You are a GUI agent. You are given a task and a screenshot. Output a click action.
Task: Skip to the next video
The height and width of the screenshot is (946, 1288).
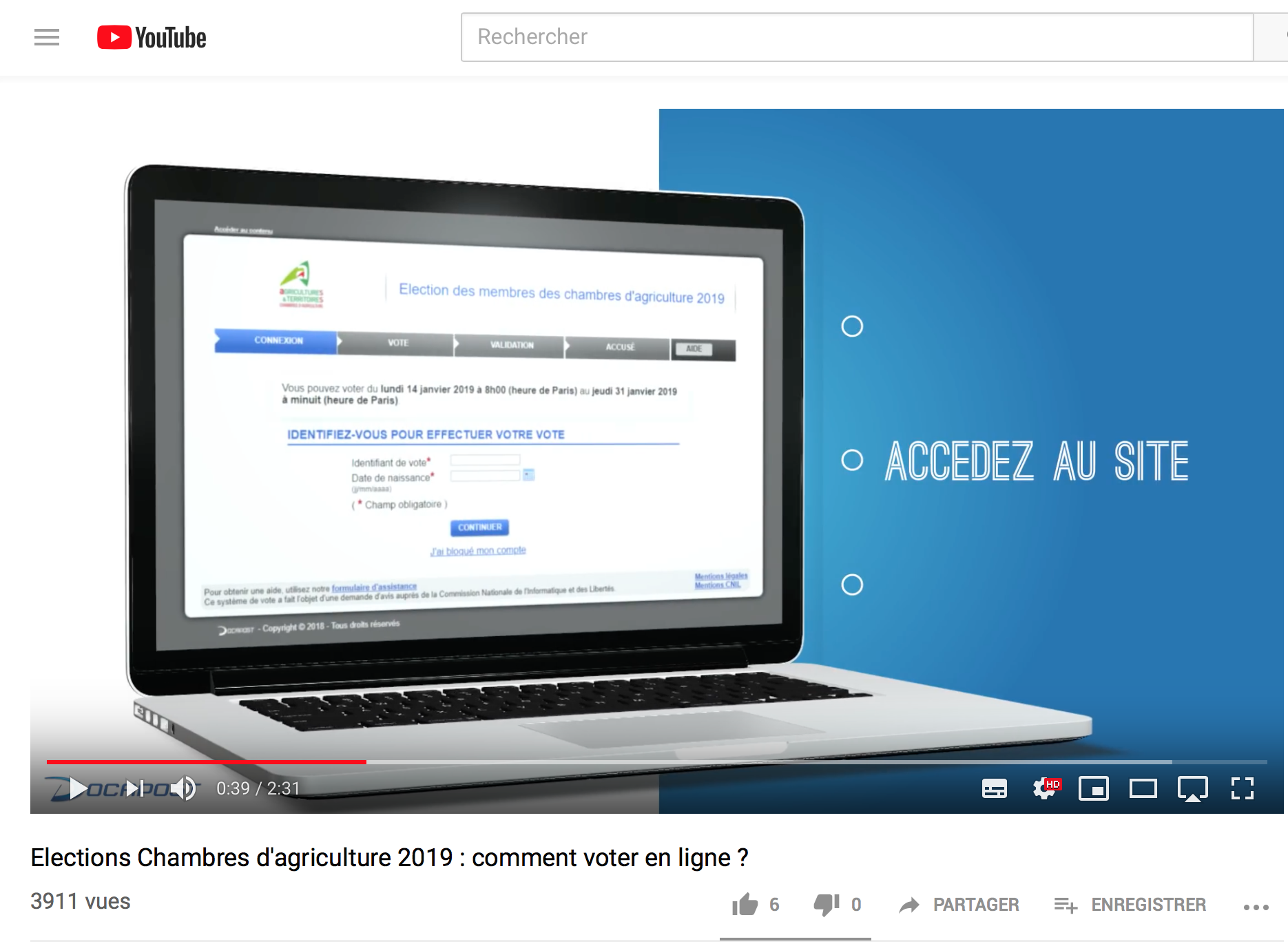[135, 788]
